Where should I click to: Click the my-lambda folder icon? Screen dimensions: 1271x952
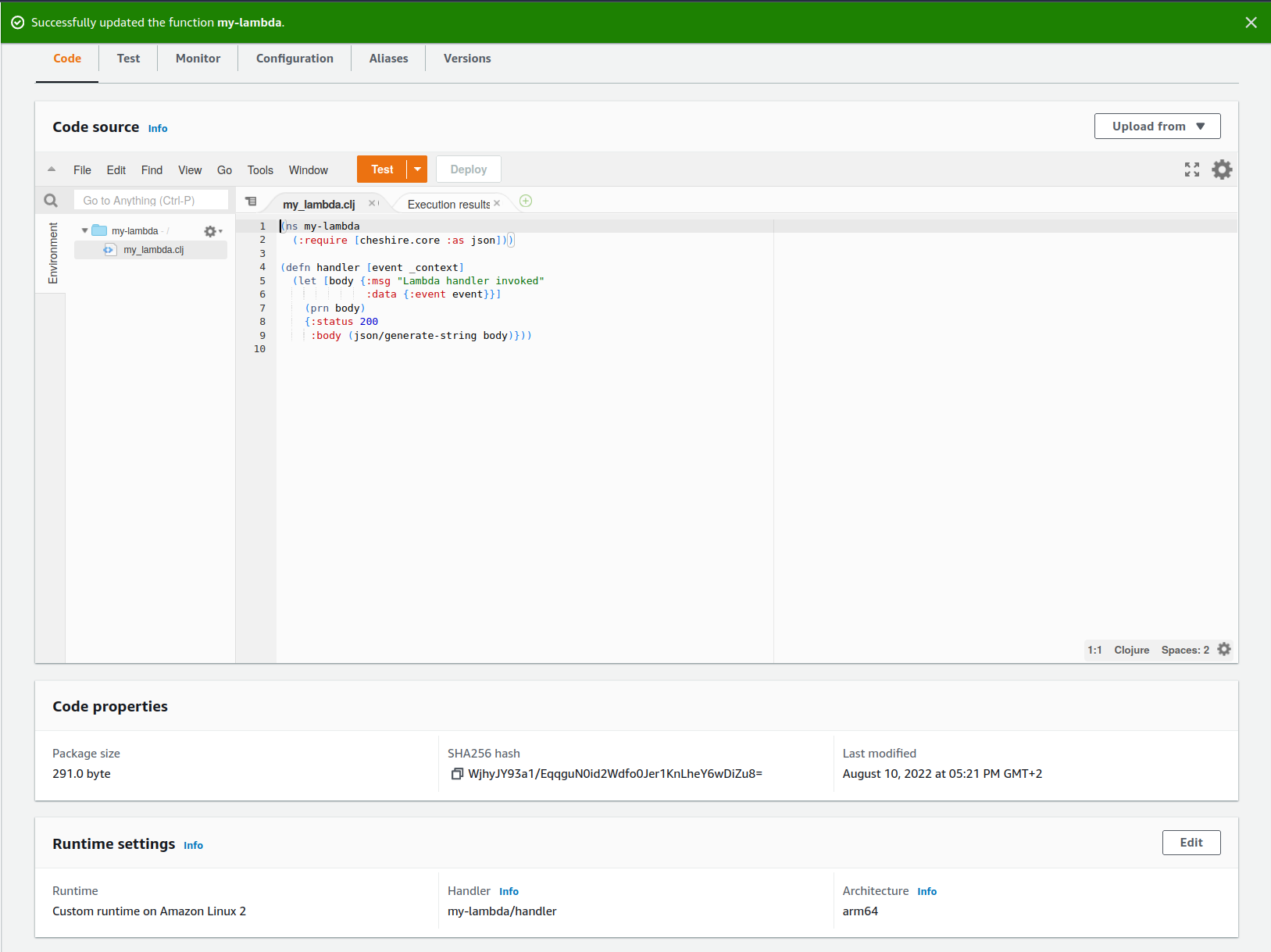99,230
